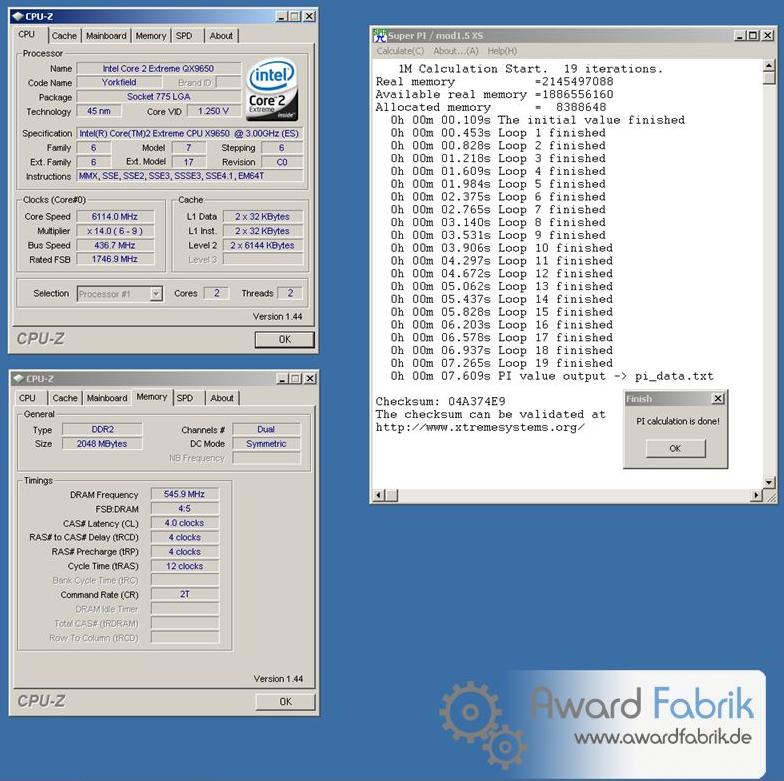Confirm OK in the Finish dialog
The height and width of the screenshot is (781, 784).
[675, 448]
